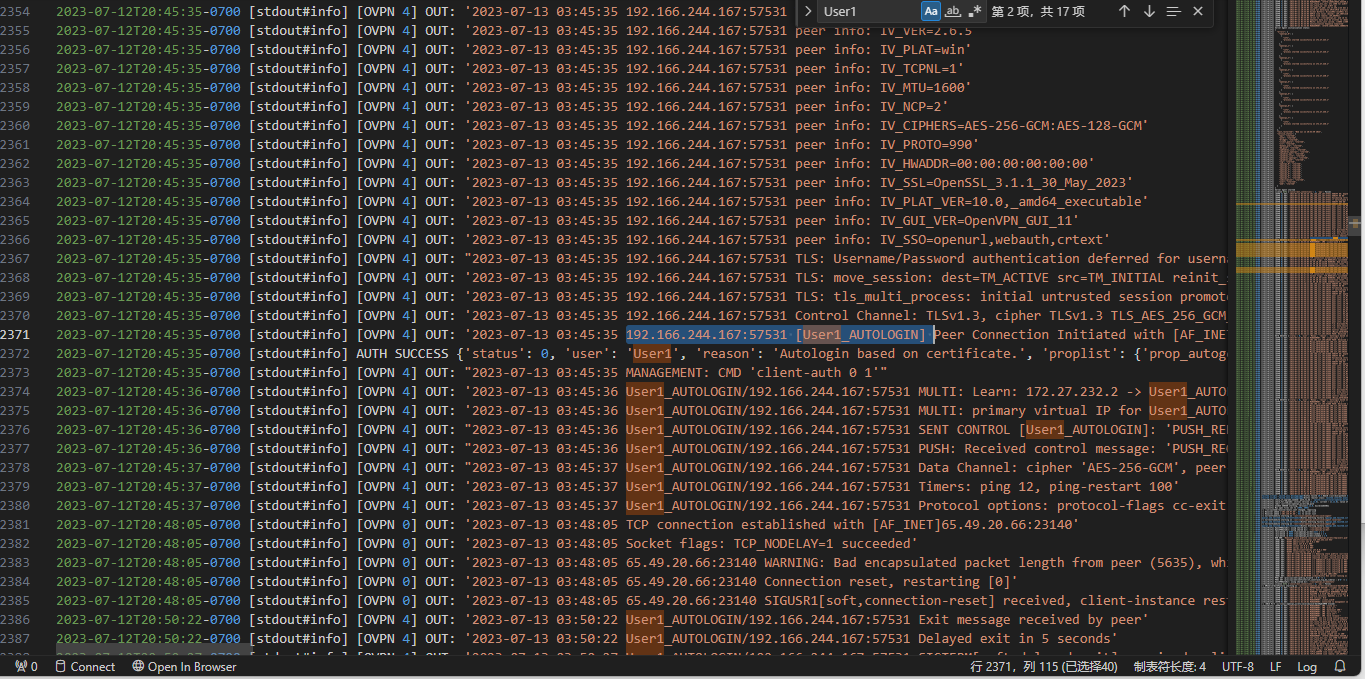Click 'Delayed exit in 5 seconds' text
This screenshot has width=1365, height=679.
pos(1014,638)
